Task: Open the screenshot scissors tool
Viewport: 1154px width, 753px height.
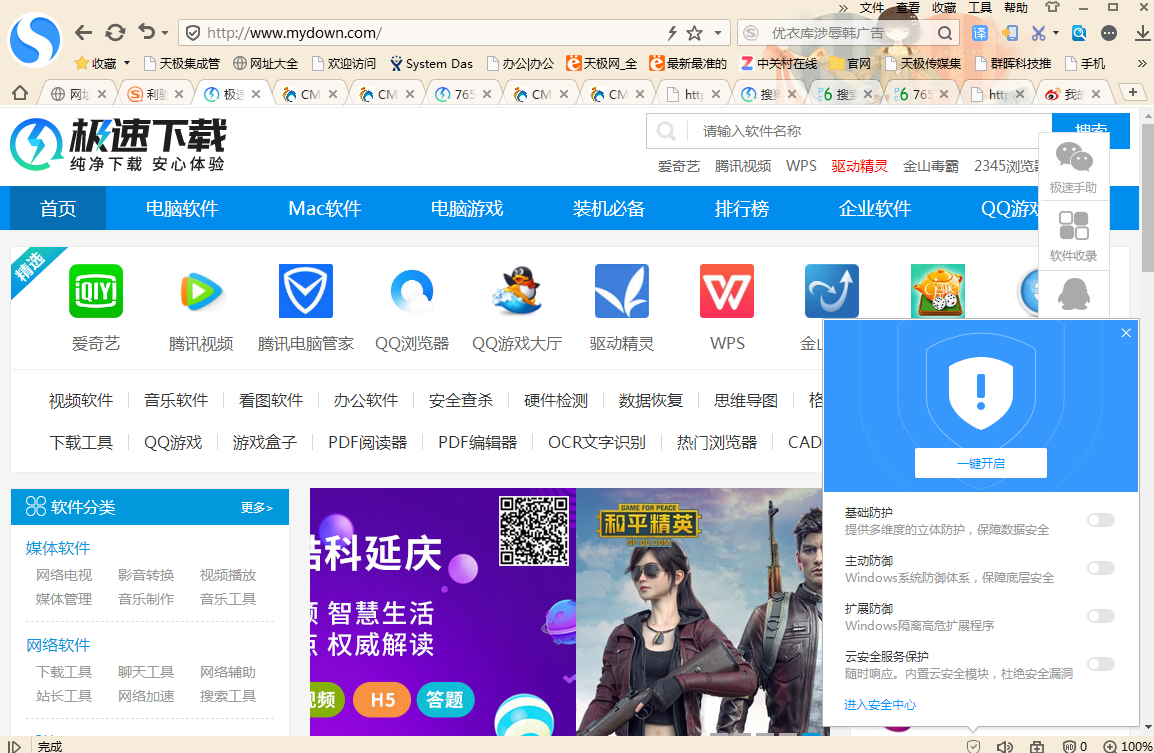Action: point(1038,33)
